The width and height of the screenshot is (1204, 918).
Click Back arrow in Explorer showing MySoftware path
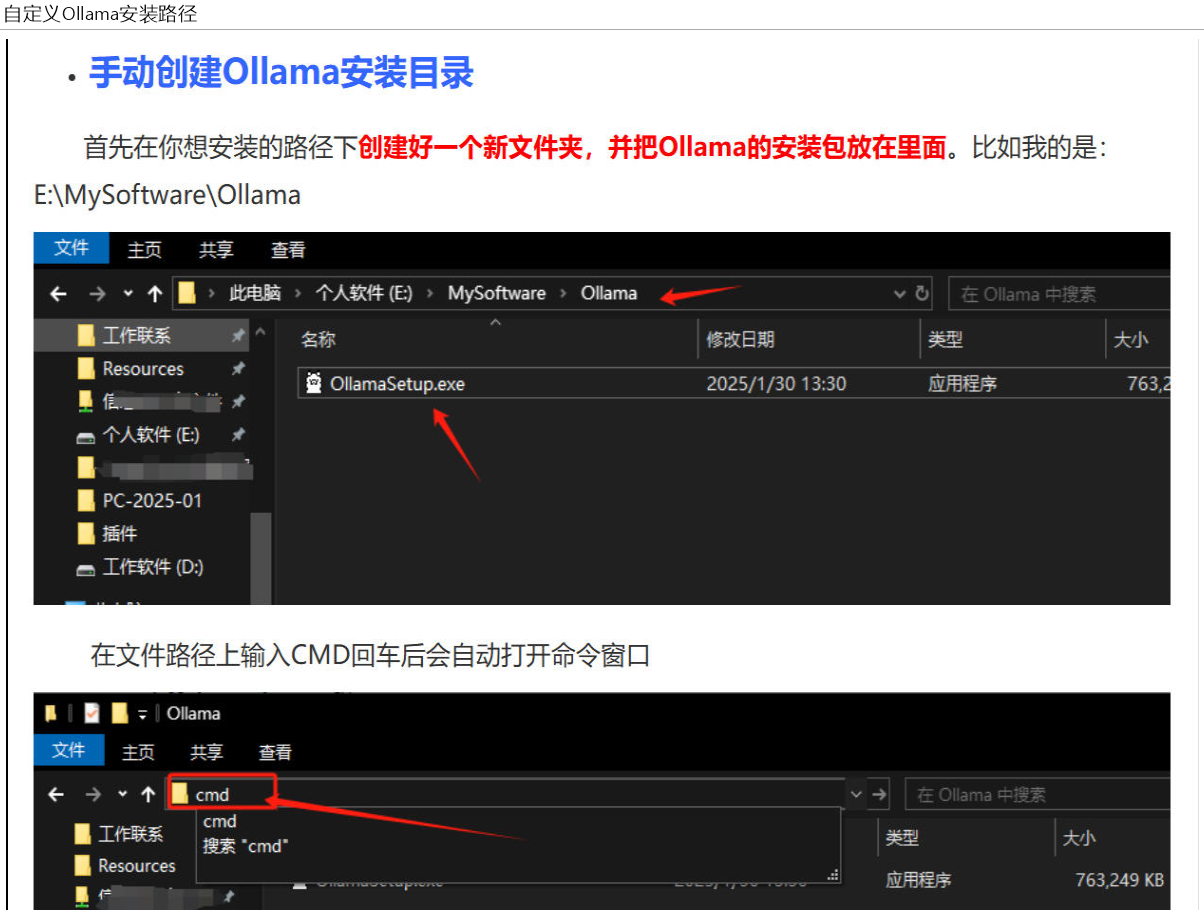point(58,294)
